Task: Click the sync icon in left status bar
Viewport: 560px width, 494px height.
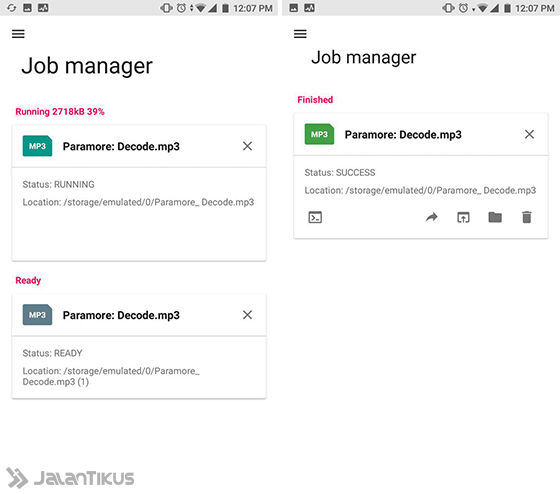Action: tap(11, 8)
